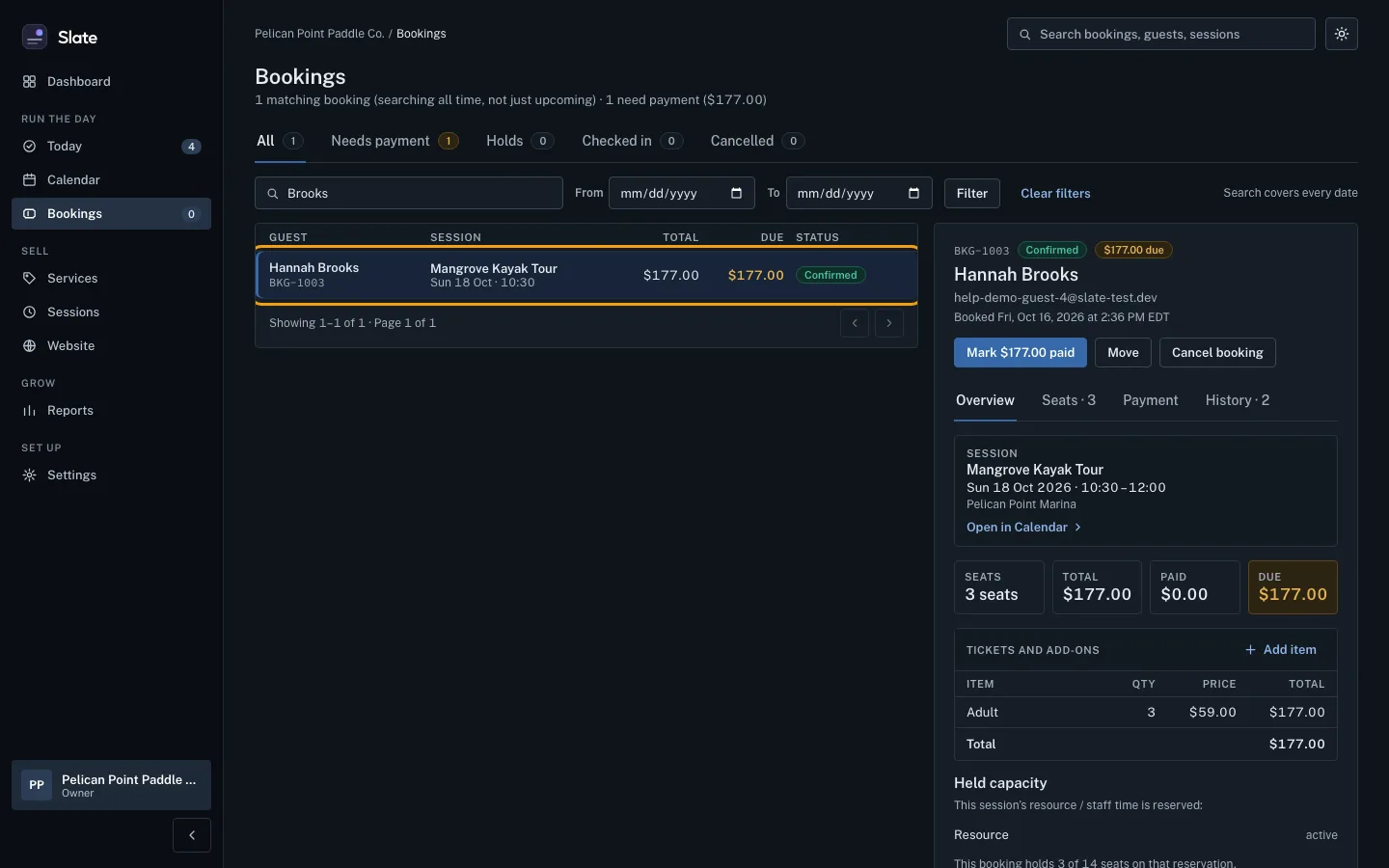The image size is (1389, 868).
Task: Click the Cancel booking button
Action: (x=1217, y=353)
